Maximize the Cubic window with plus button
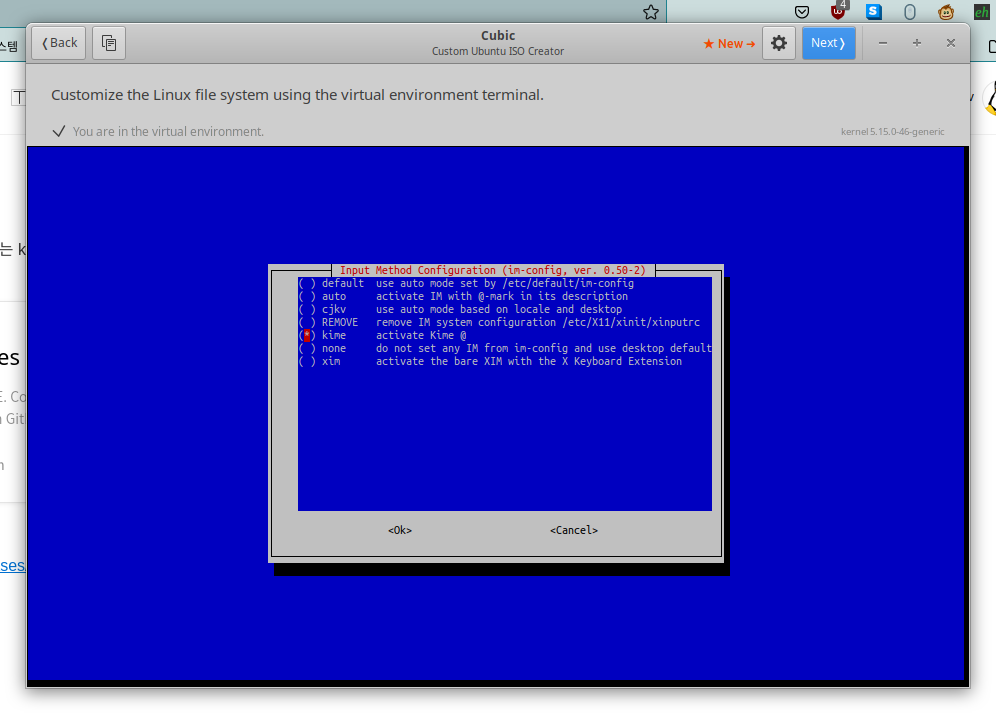Screen dimensions: 996x717 point(917,43)
